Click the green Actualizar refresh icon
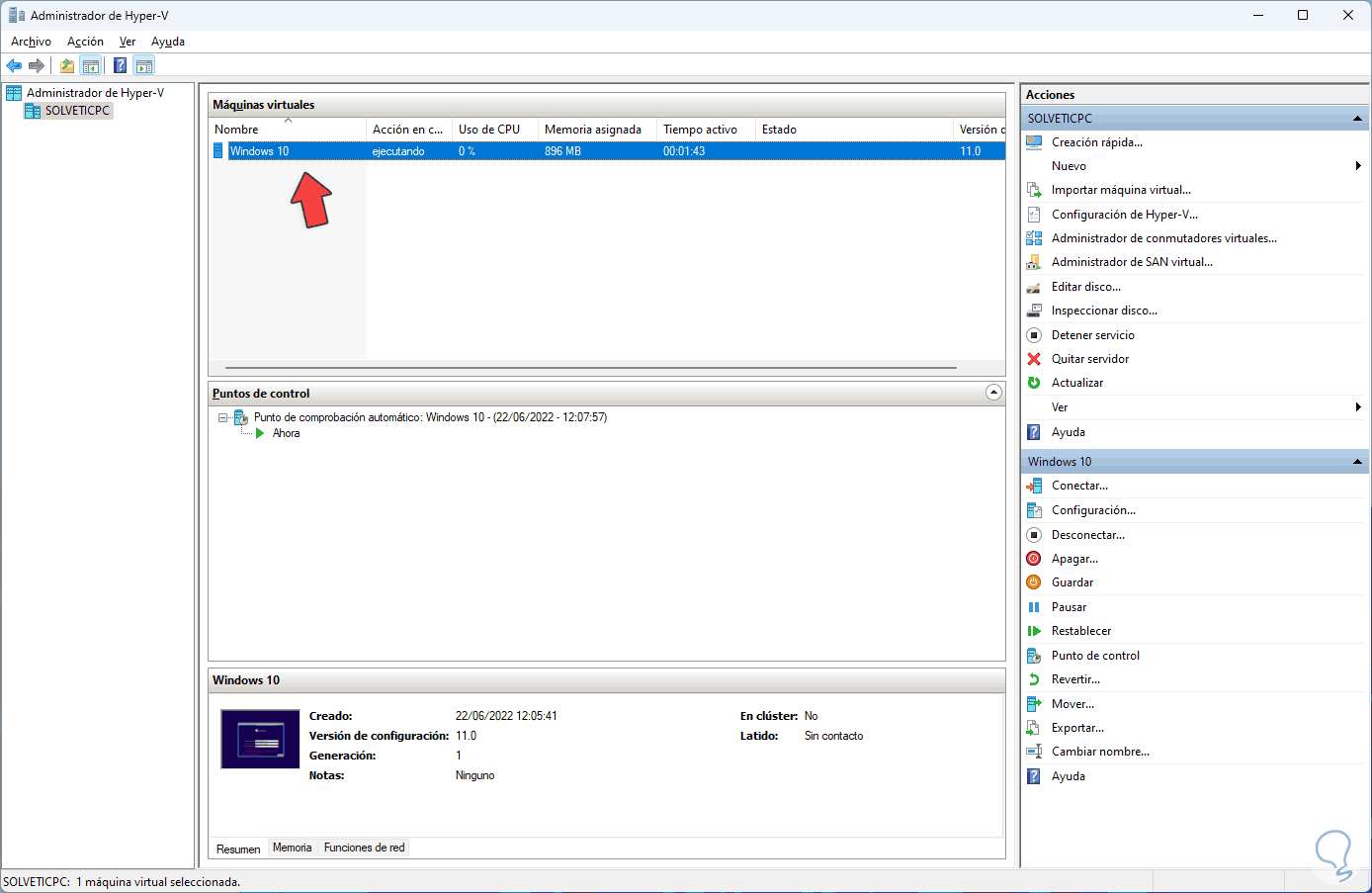The height and width of the screenshot is (893, 1372). (1034, 383)
